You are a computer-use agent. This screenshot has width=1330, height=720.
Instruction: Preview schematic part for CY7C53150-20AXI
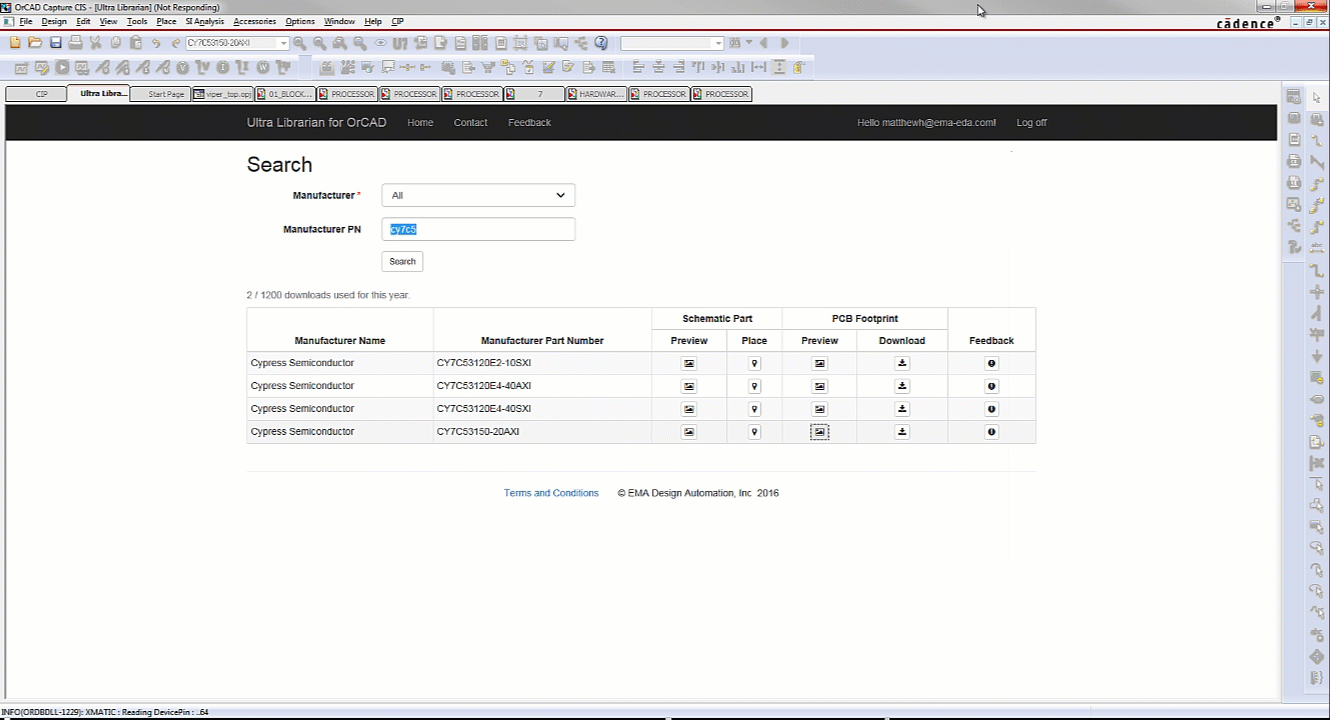pos(689,432)
